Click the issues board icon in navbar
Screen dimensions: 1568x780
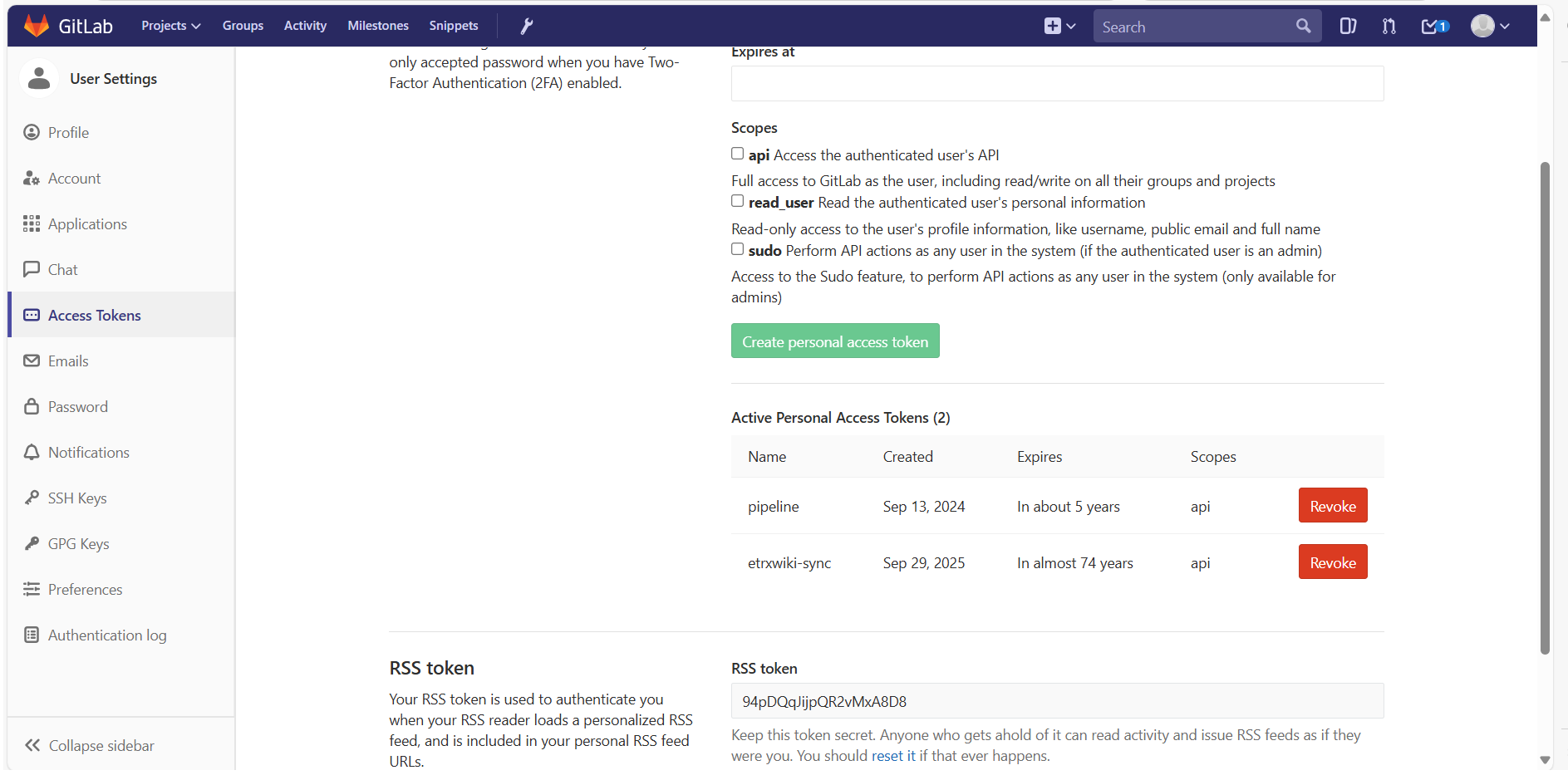coord(1348,27)
